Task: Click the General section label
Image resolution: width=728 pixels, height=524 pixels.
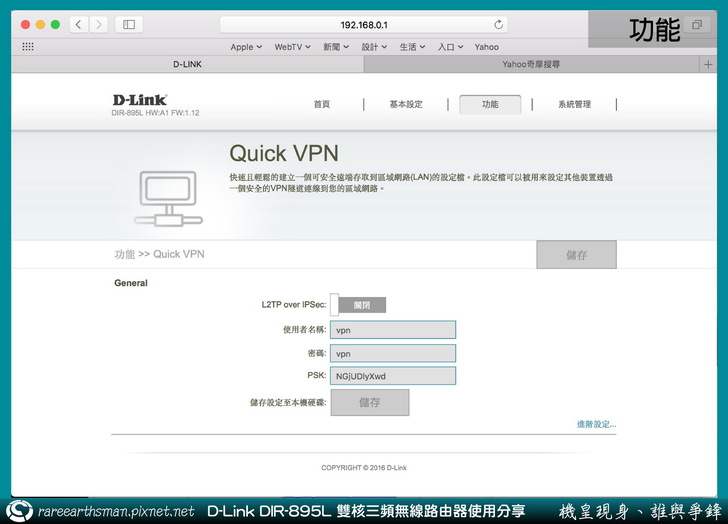Action: [x=131, y=283]
